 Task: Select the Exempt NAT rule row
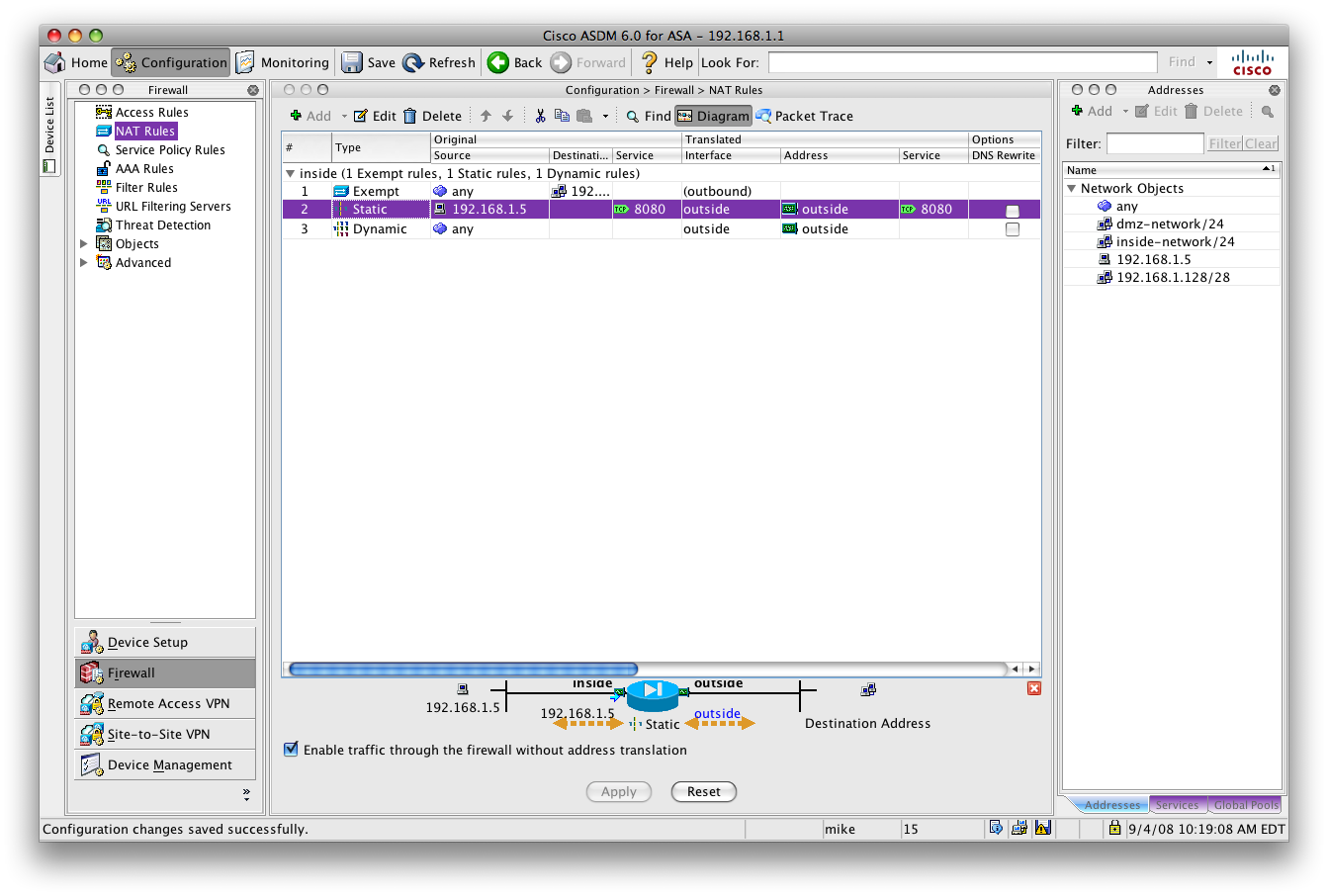click(661, 191)
